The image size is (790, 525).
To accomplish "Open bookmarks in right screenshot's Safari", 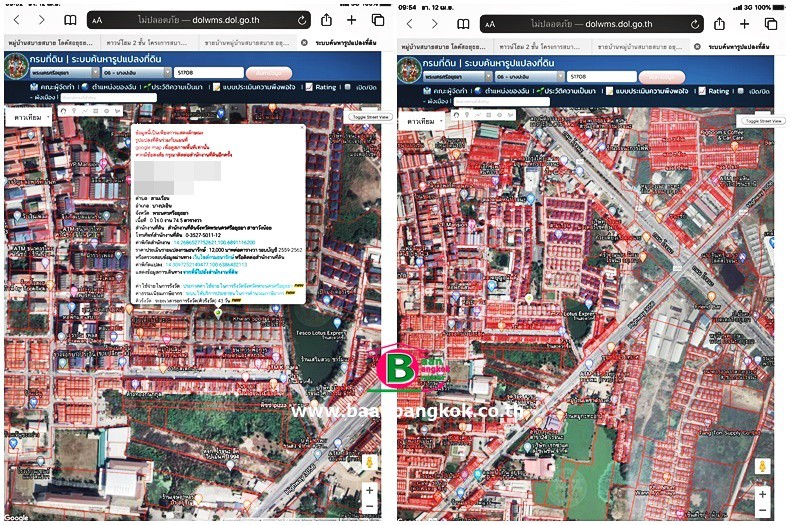I will click(463, 24).
